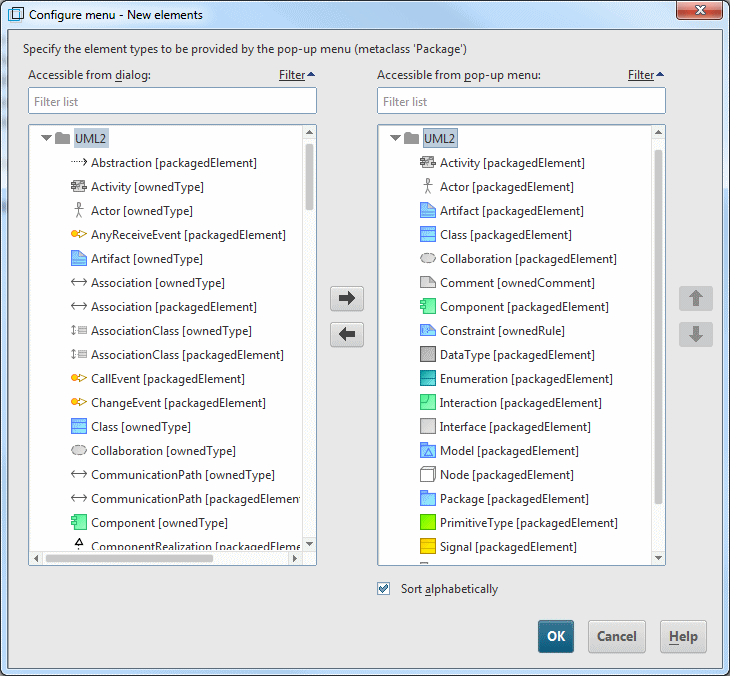Click the Node cube icon
Viewport: 730px width, 676px height.
428,474
